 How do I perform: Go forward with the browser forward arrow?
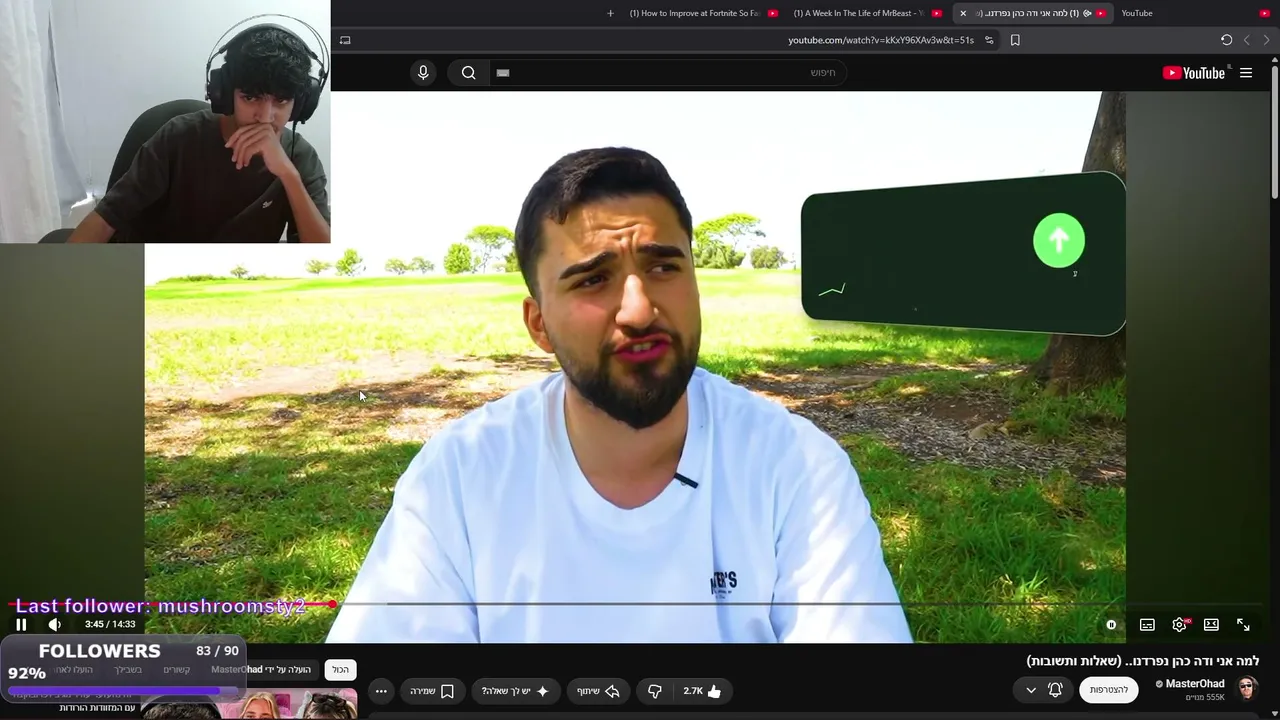[x=1266, y=40]
